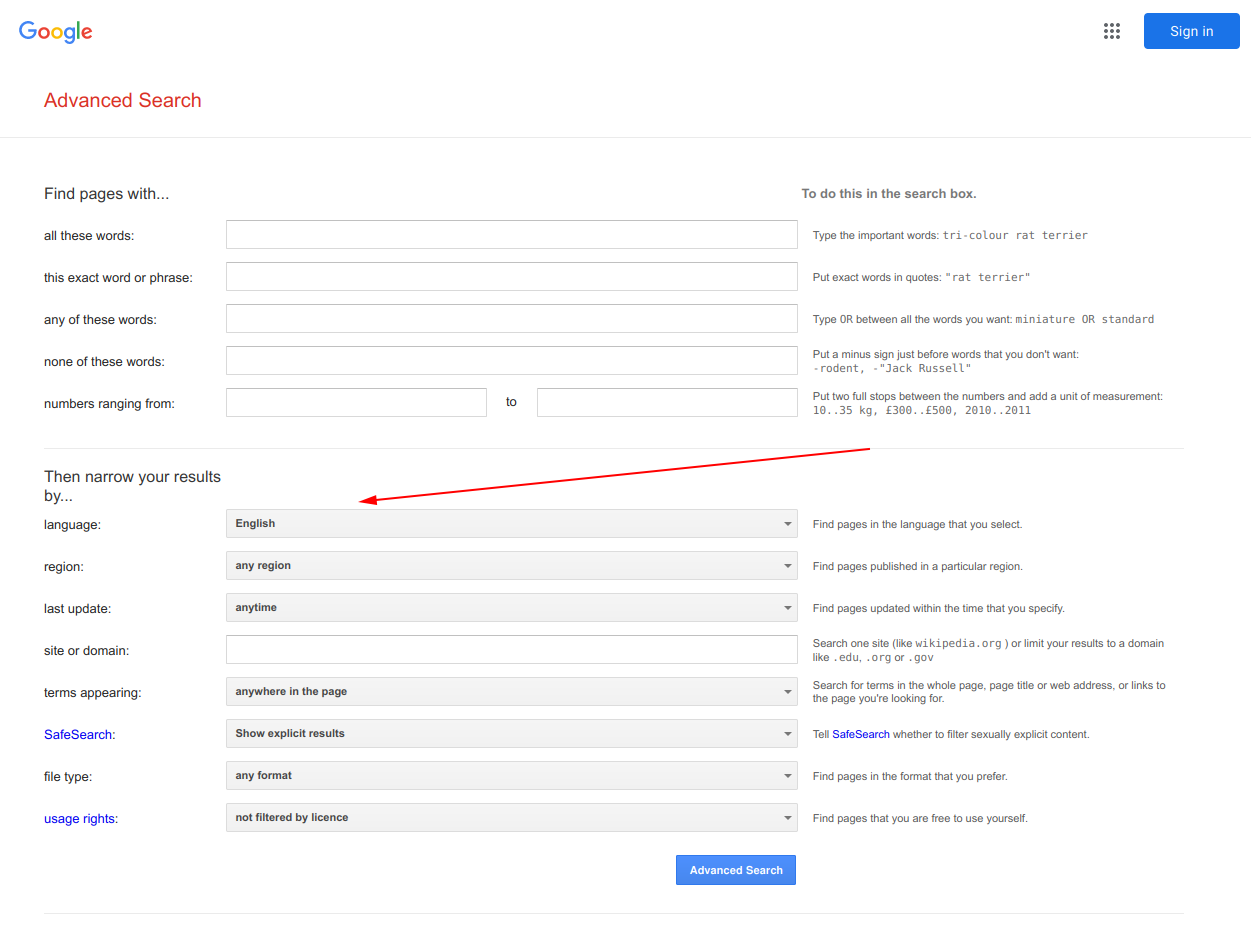Open the usage rights link
Viewport: 1251px width, 925px height.
click(79, 818)
